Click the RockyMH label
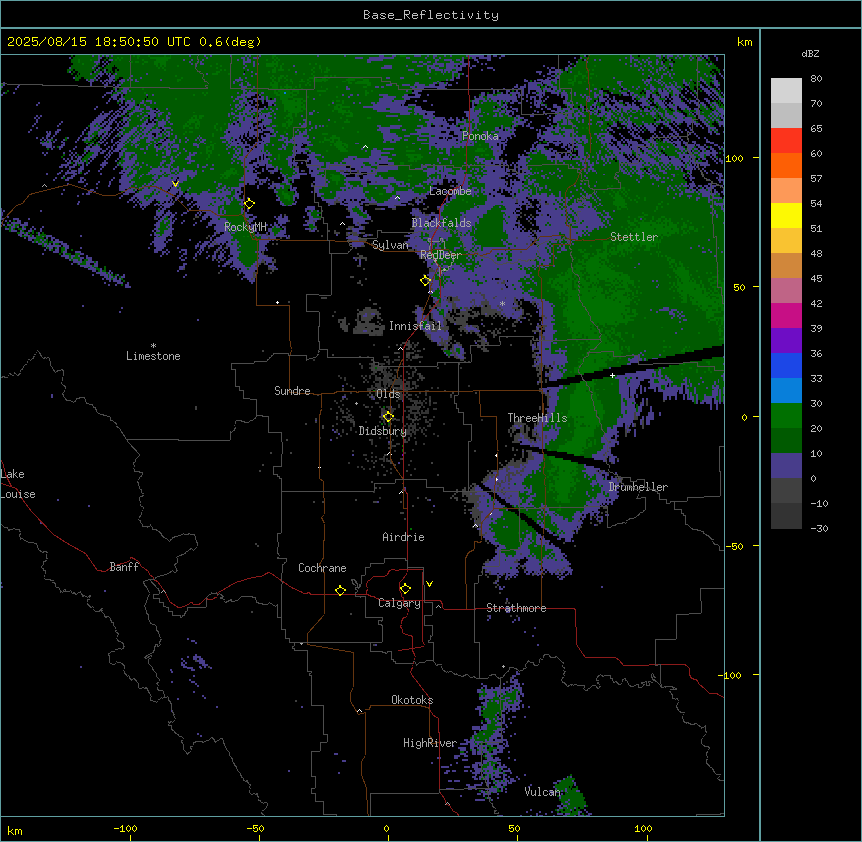Image resolution: width=862 pixels, height=842 pixels. click(246, 227)
